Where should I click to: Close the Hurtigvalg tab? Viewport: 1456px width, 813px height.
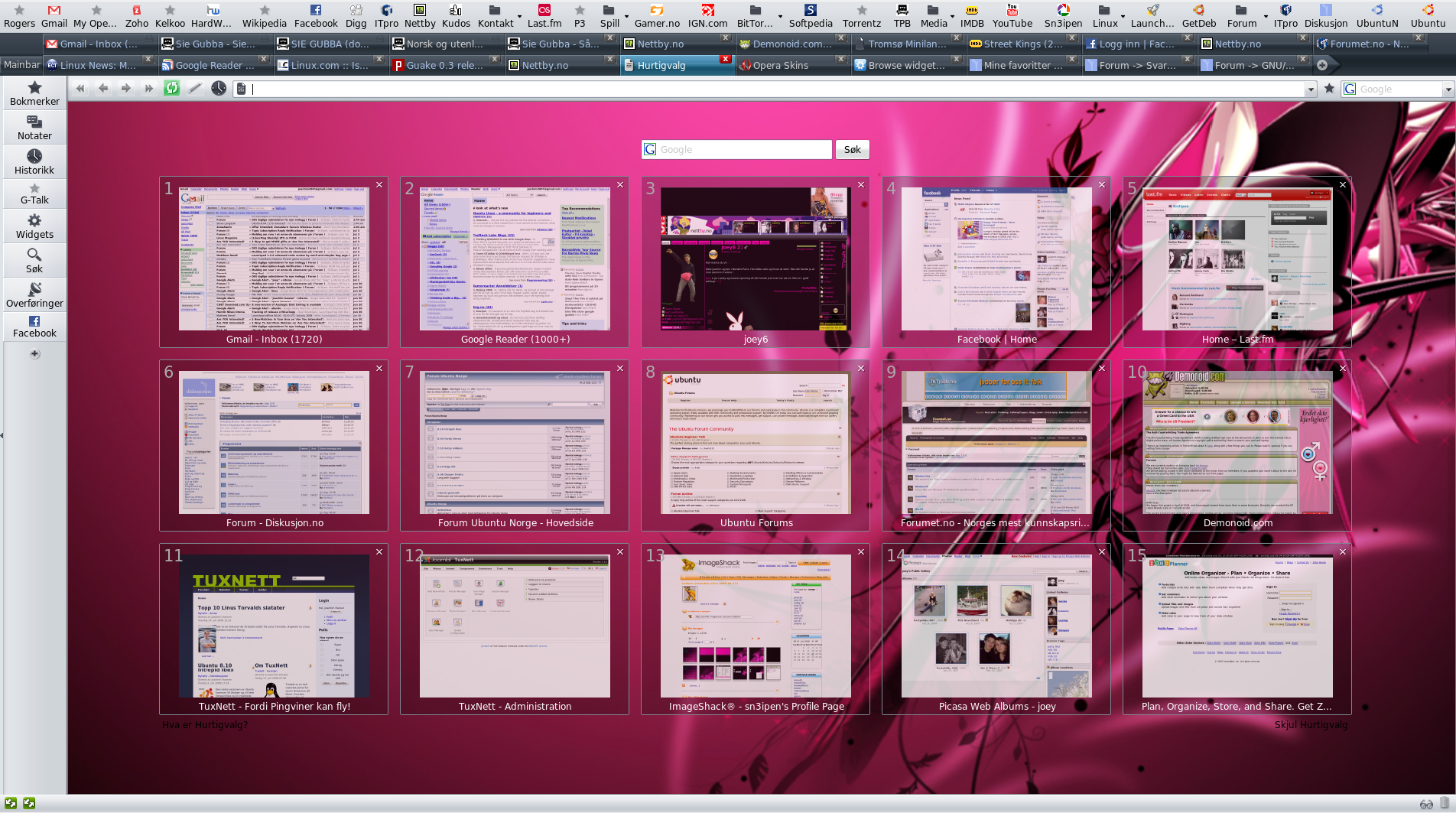[725, 59]
